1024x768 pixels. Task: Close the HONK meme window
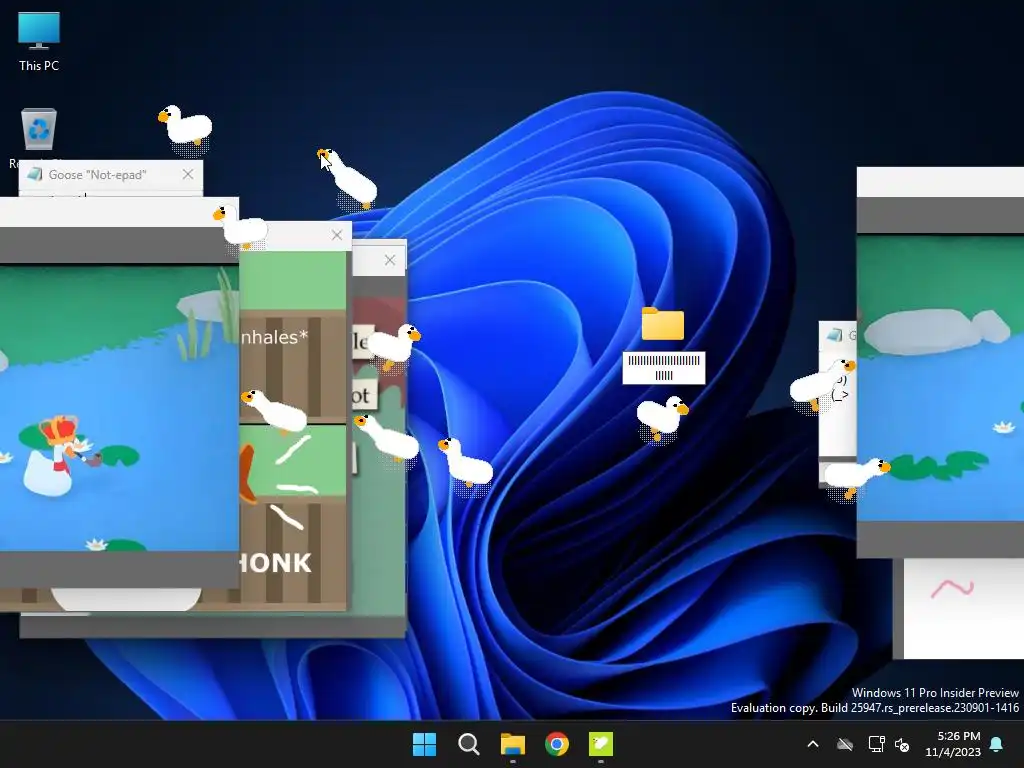(x=337, y=235)
